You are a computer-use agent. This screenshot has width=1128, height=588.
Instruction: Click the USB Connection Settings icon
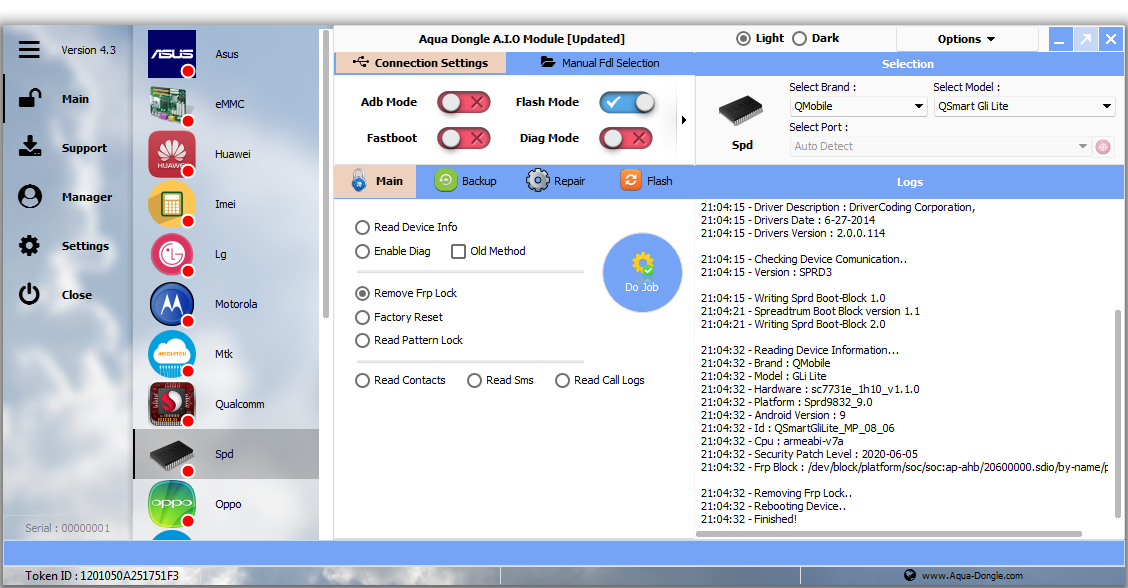pos(360,63)
